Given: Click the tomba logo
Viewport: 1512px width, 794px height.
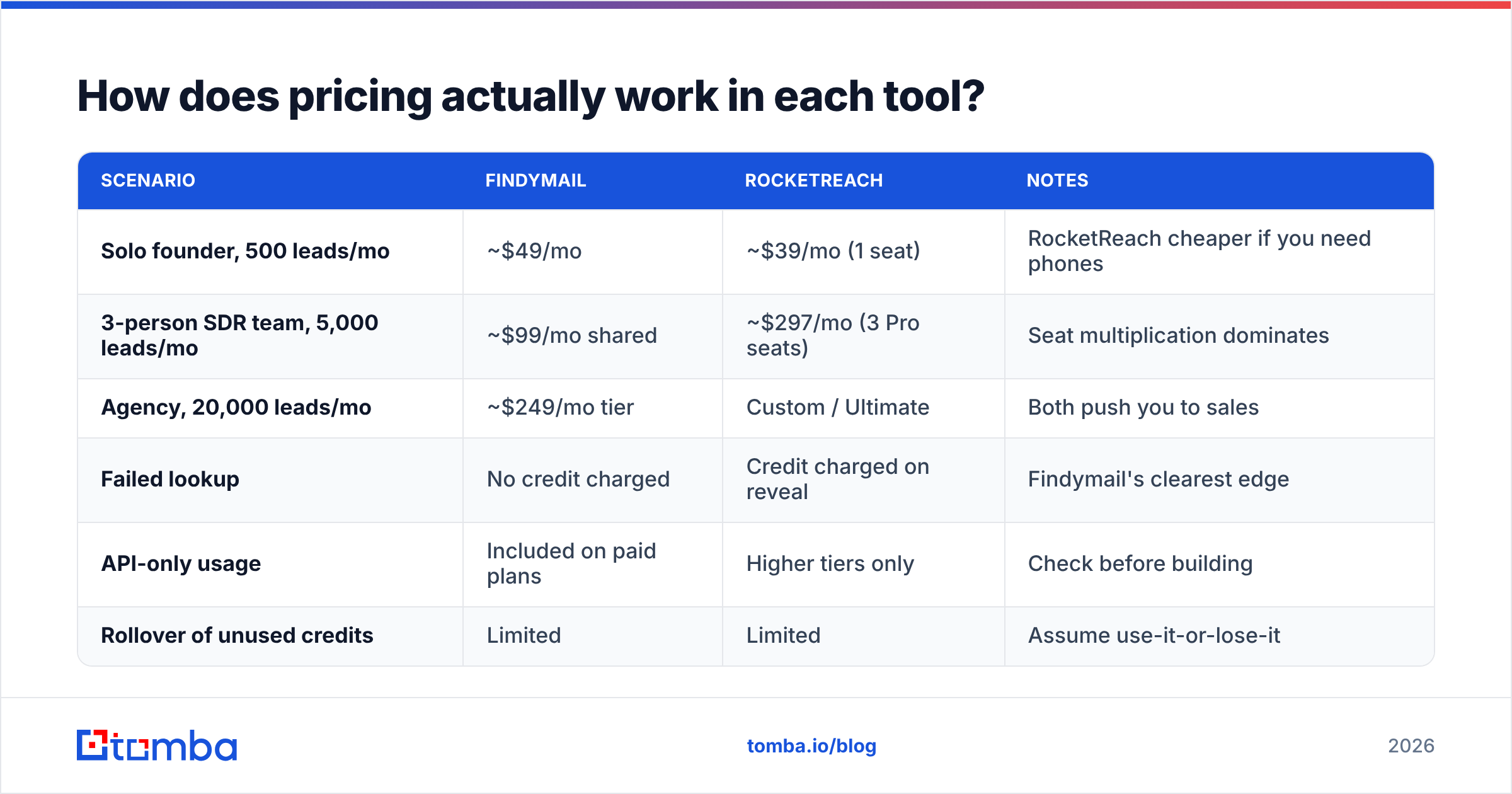Looking at the screenshot, I should point(157,745).
